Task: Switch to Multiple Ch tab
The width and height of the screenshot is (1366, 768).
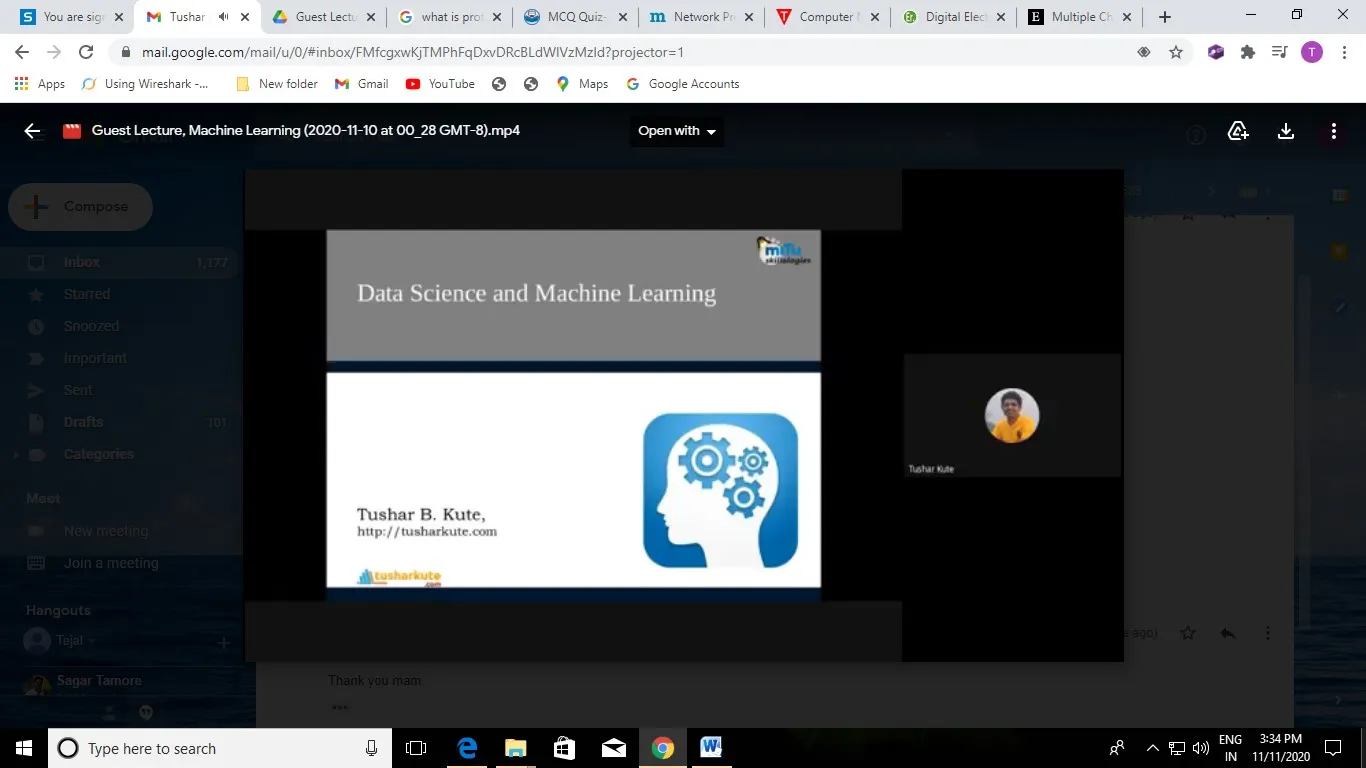Action: pyautogui.click(x=1078, y=17)
